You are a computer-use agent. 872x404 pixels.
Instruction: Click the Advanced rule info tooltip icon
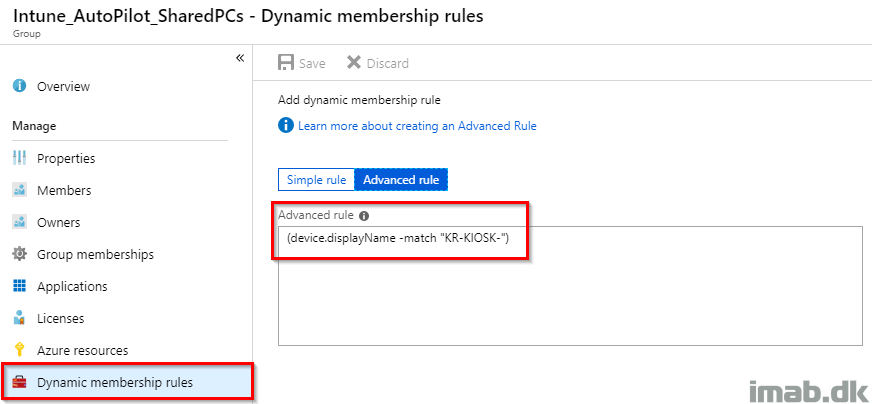click(x=364, y=215)
